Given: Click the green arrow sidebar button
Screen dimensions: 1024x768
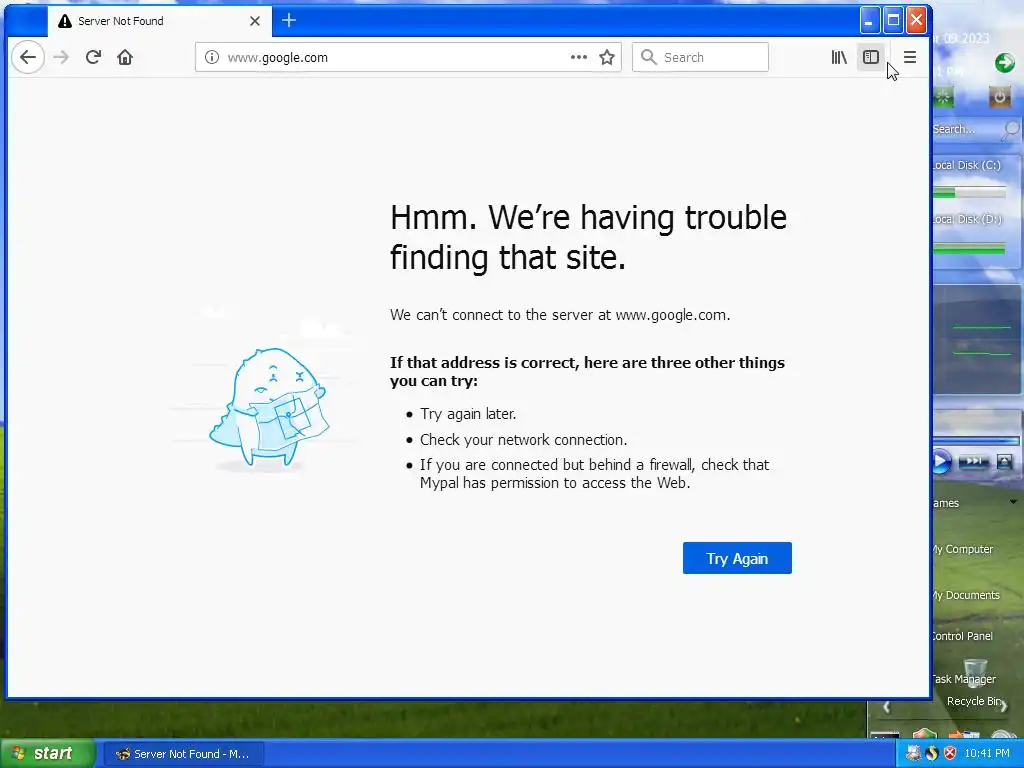Looking at the screenshot, I should click(1004, 63).
